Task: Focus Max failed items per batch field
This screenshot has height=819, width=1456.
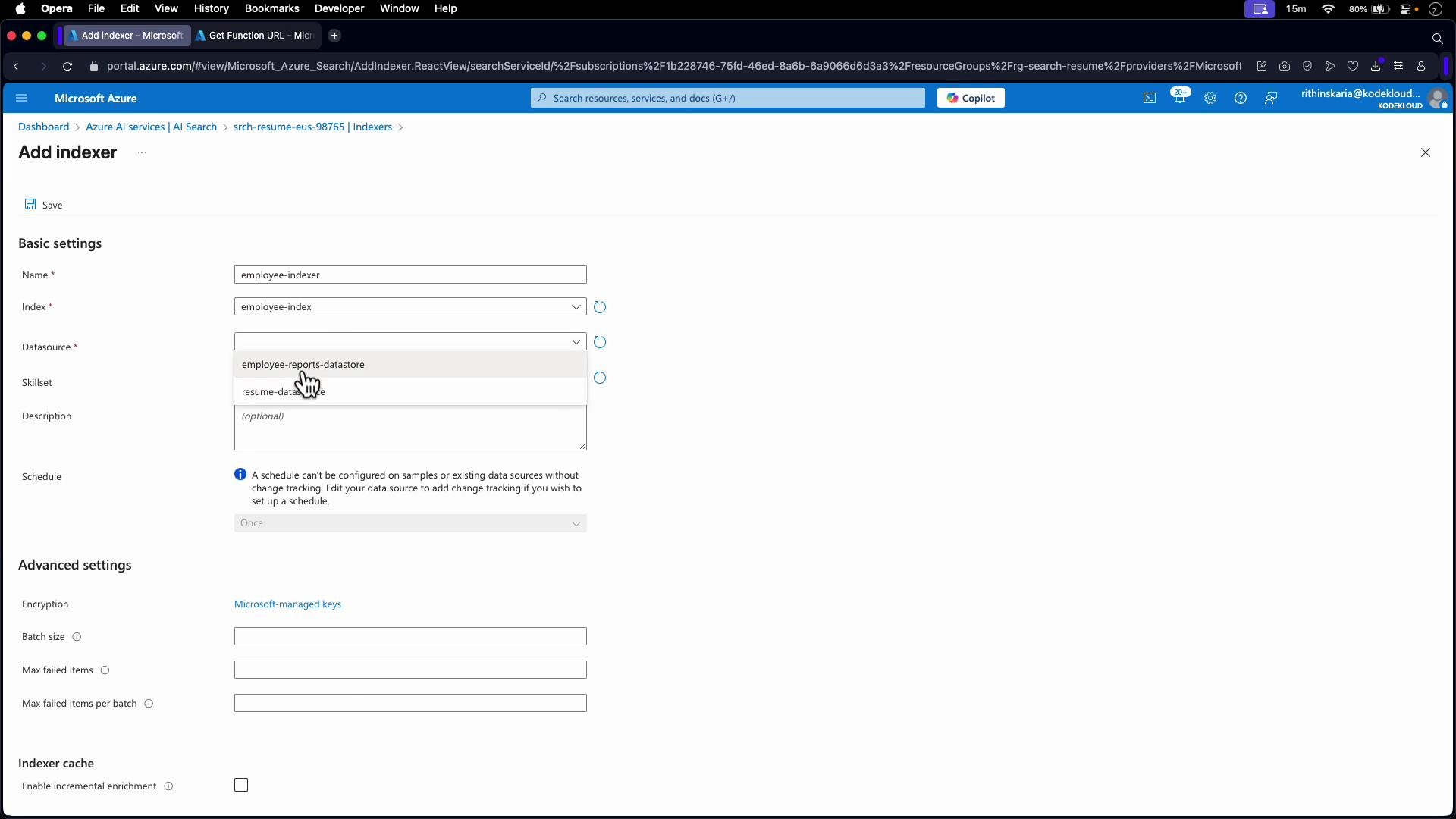Action: (x=410, y=703)
